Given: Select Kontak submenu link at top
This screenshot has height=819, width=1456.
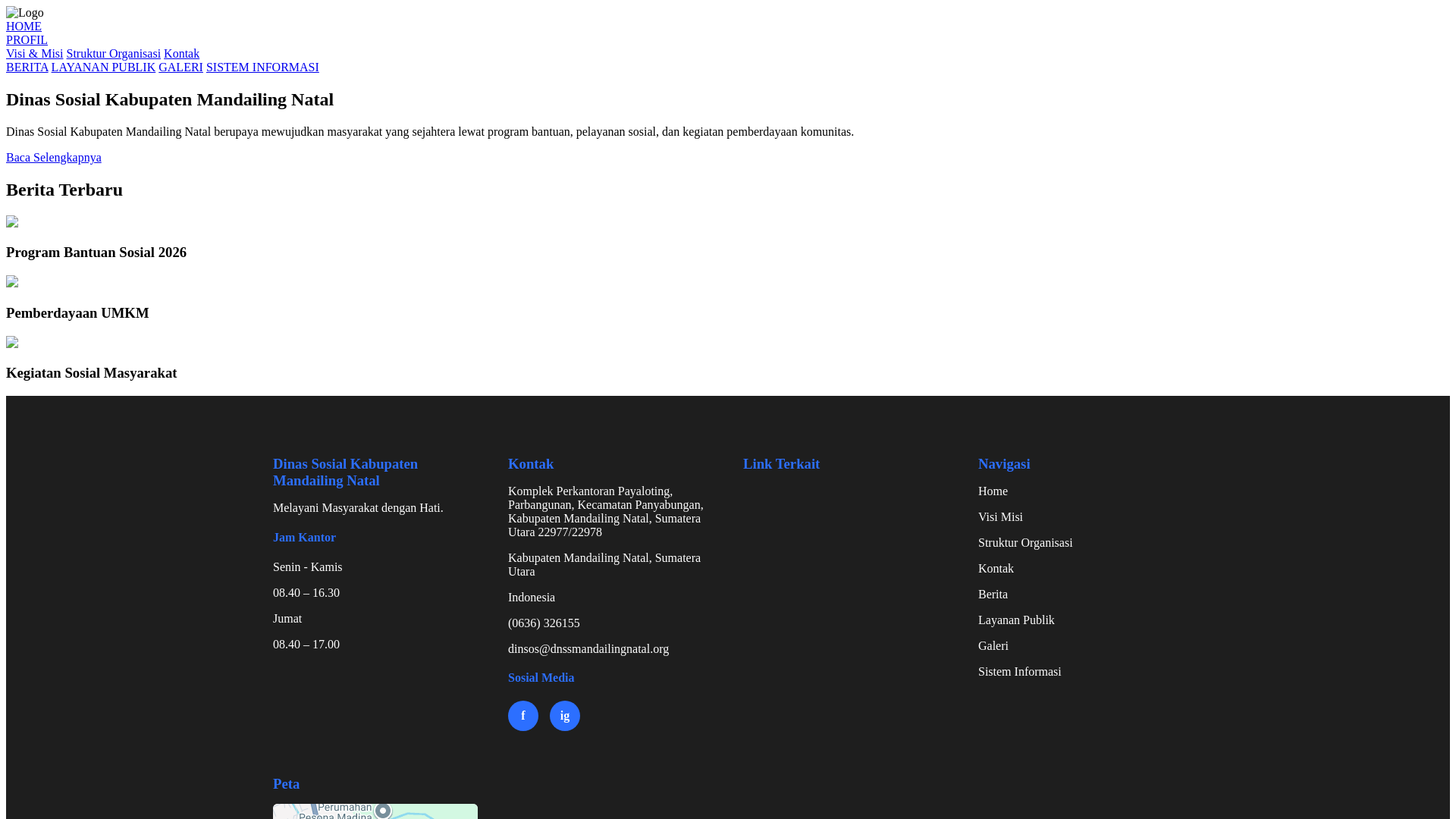Looking at the screenshot, I should pyautogui.click(x=181, y=54).
